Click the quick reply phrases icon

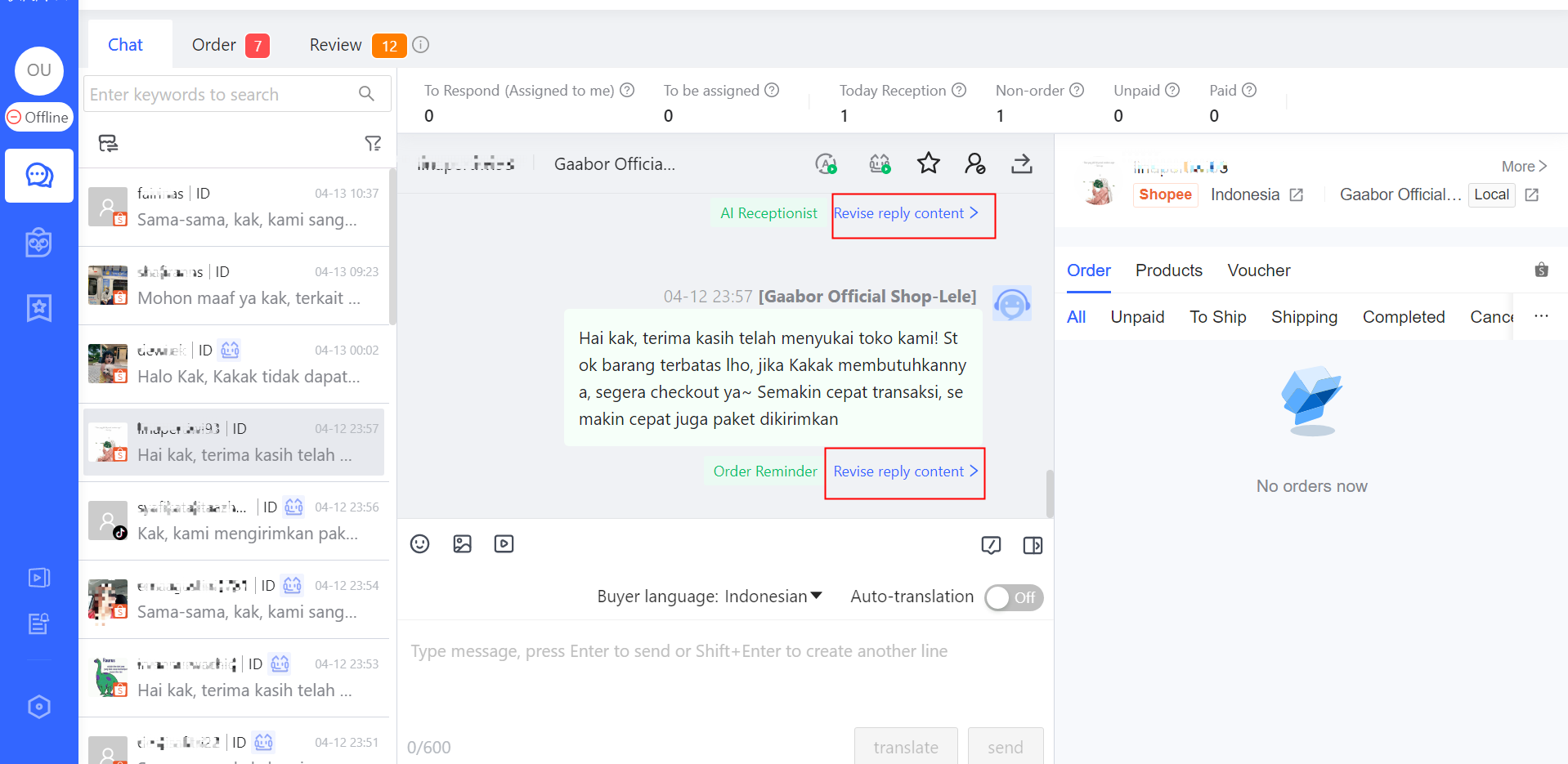[x=992, y=545]
